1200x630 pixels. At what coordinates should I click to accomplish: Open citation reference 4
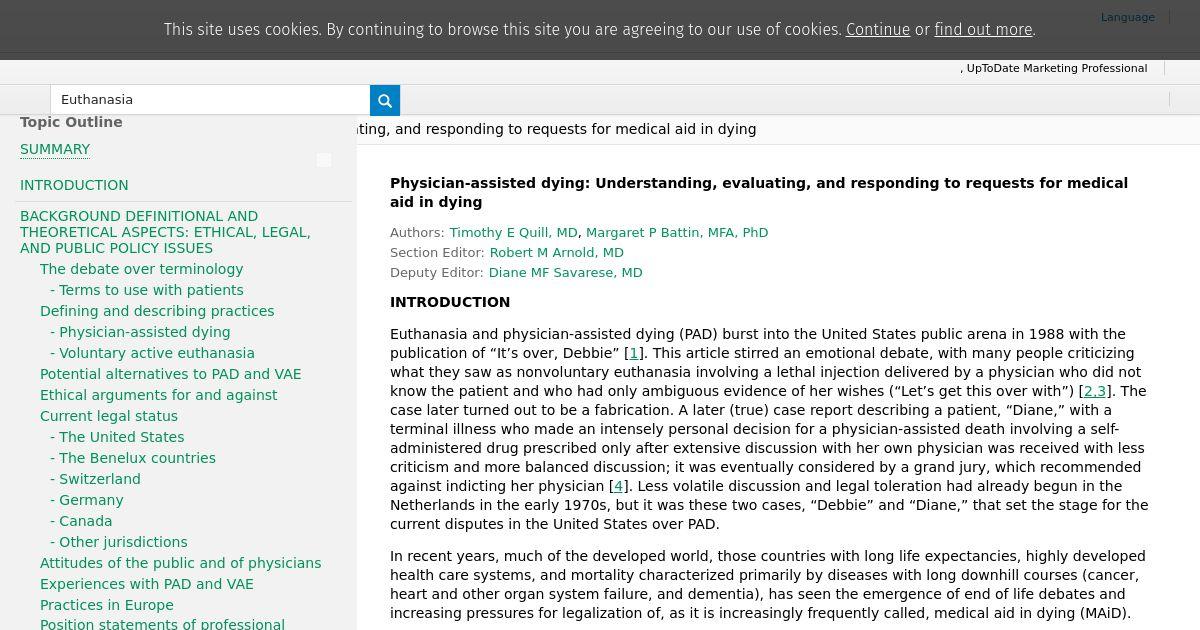click(x=618, y=486)
